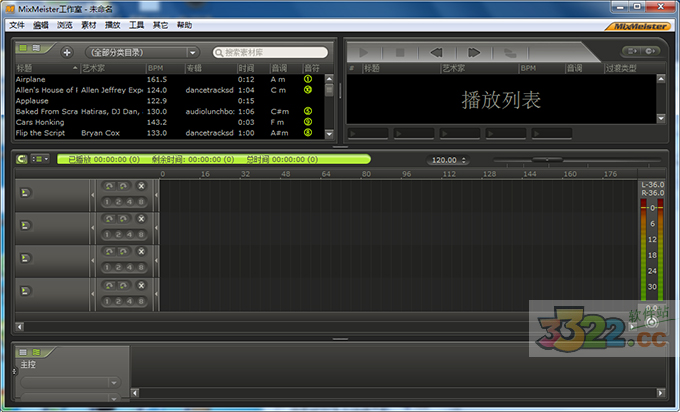Click the burn CD icon at top right

pyautogui.click(x=650, y=51)
